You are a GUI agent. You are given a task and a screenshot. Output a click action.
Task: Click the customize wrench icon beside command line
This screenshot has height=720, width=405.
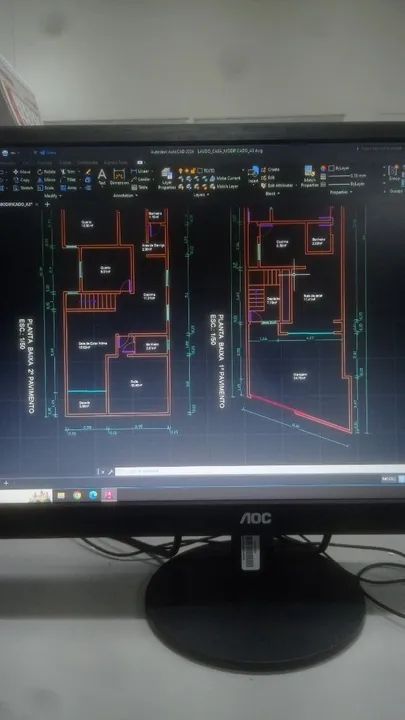(x=110, y=472)
